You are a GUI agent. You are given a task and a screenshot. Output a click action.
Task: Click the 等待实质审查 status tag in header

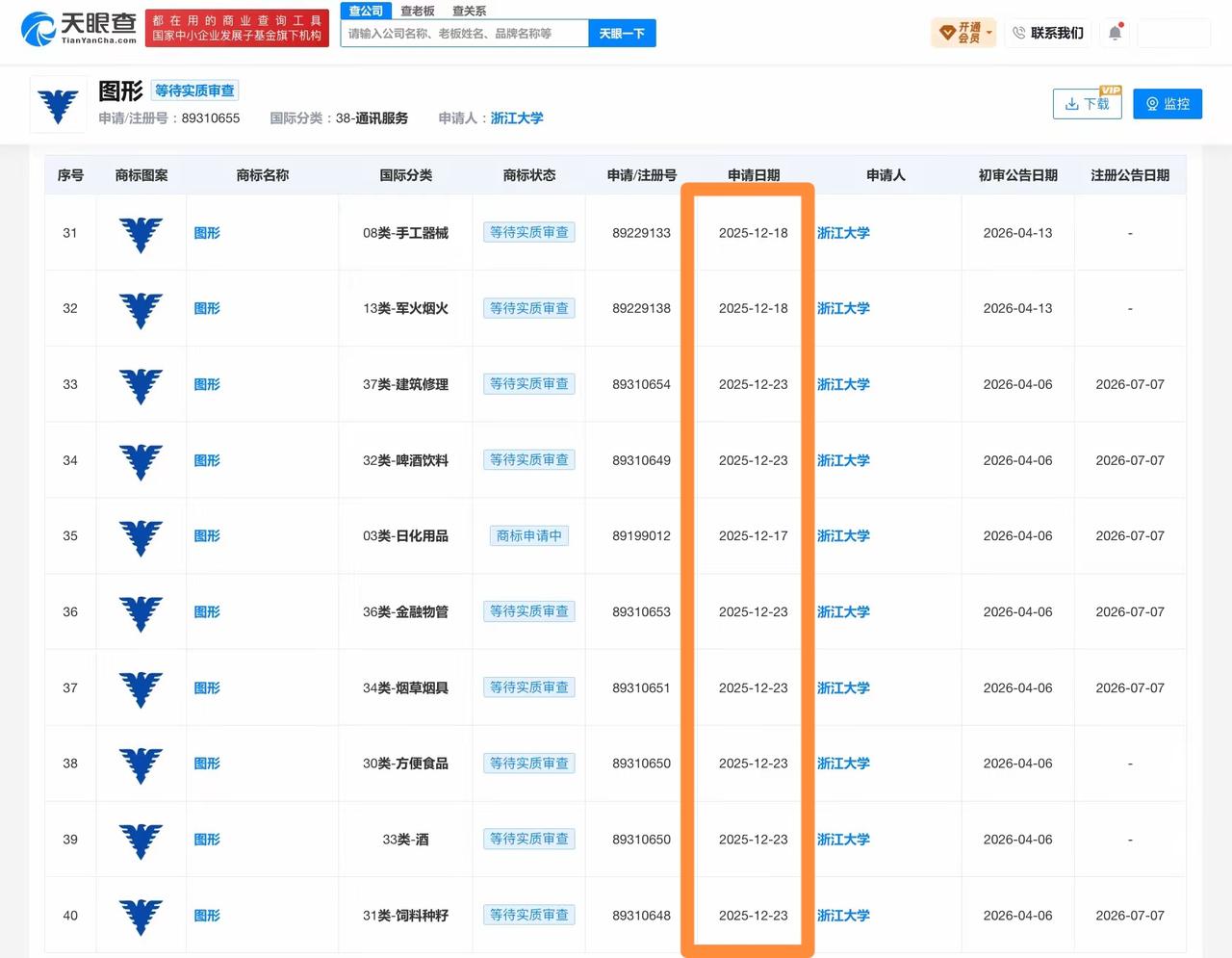(x=194, y=91)
